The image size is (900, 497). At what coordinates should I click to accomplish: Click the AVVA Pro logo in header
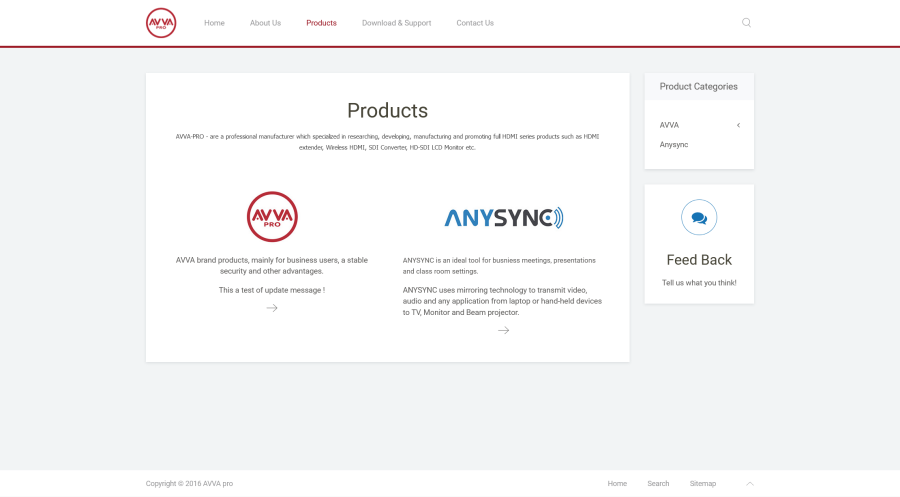click(161, 23)
